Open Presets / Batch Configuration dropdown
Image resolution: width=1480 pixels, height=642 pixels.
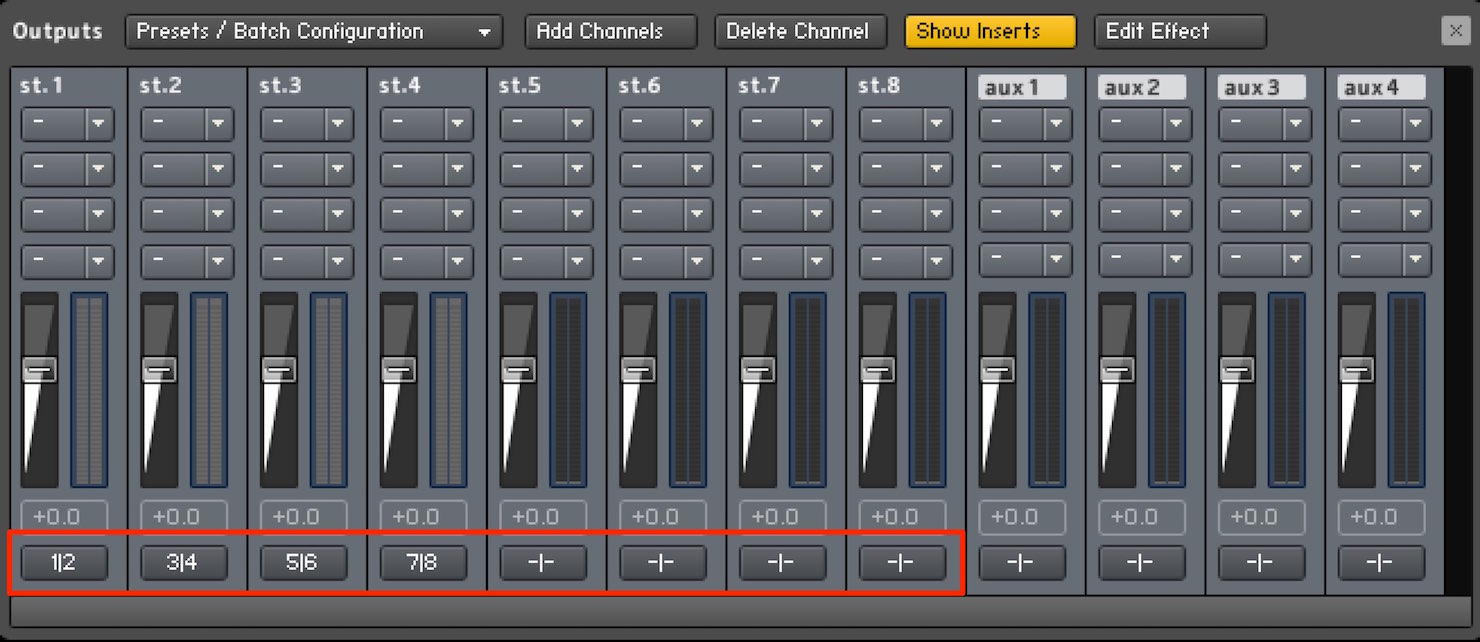click(314, 31)
